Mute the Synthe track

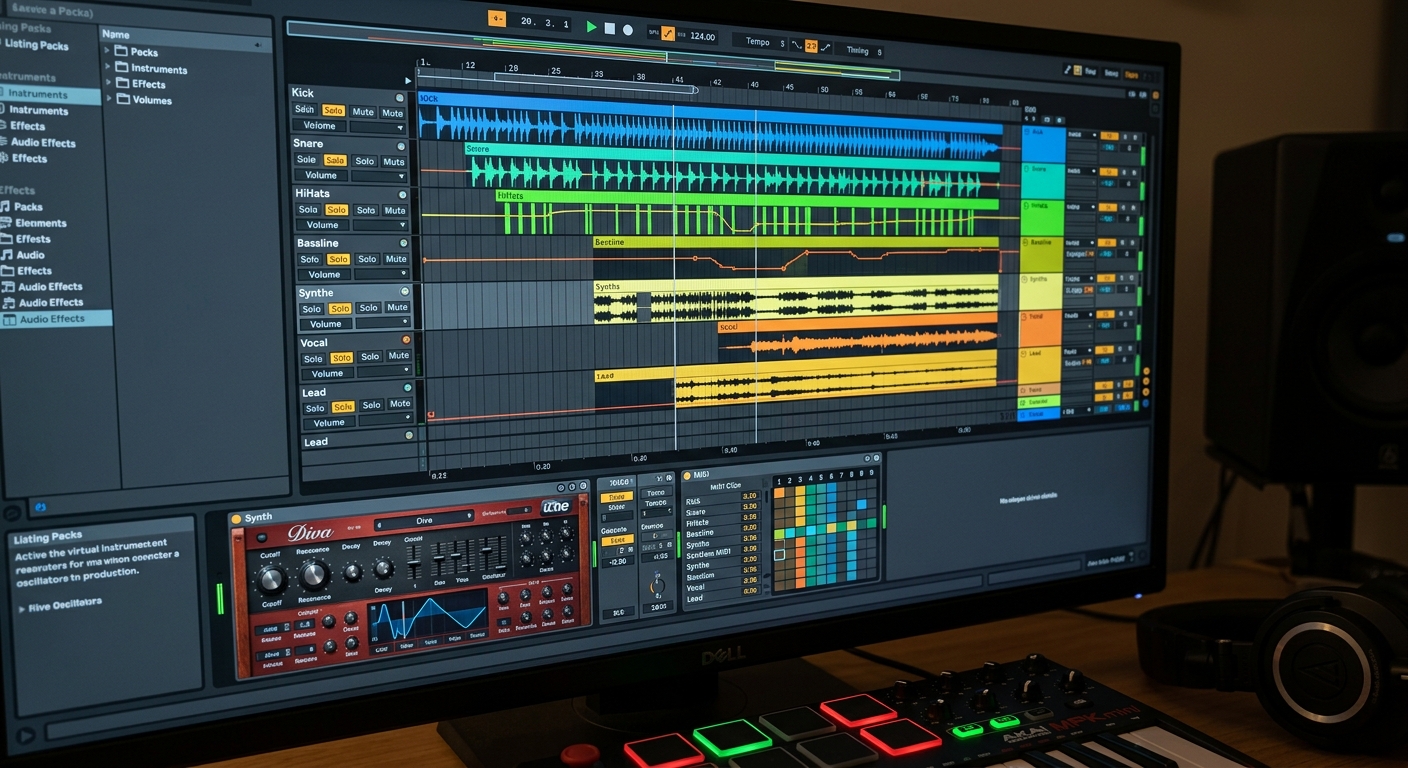tap(398, 308)
